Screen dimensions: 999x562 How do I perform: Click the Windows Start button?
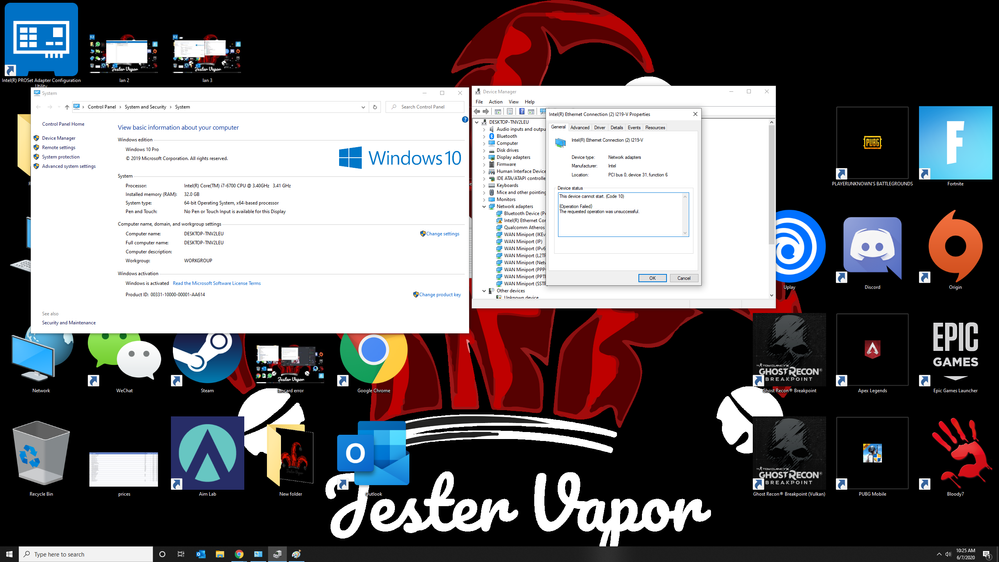(9, 554)
